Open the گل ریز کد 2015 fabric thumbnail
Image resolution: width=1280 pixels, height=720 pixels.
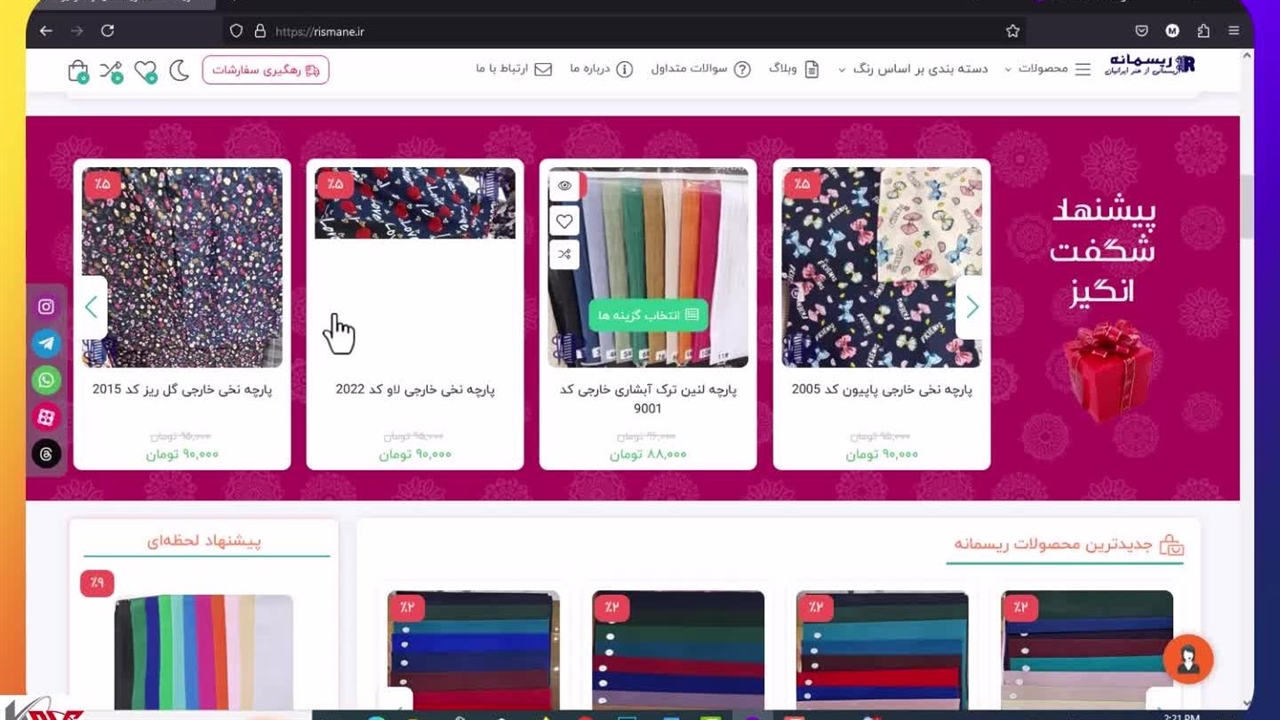pyautogui.click(x=182, y=267)
